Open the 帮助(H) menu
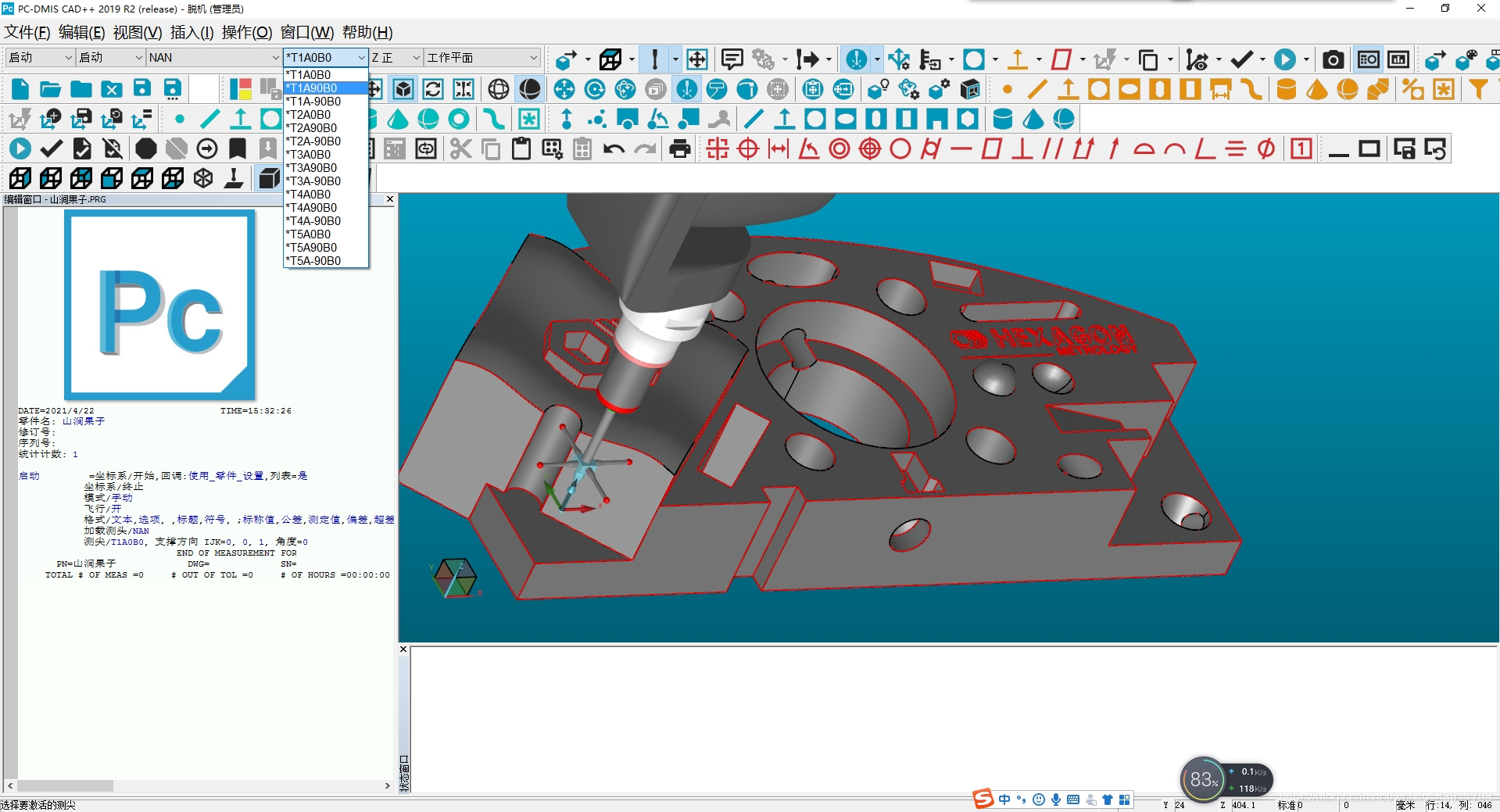 click(x=367, y=32)
